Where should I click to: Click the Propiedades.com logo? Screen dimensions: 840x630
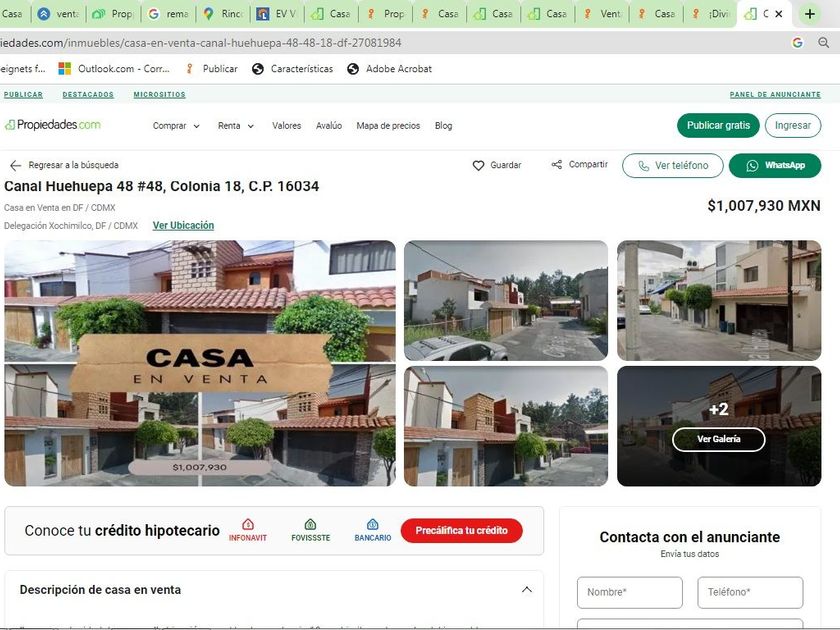pyautogui.click(x=52, y=125)
